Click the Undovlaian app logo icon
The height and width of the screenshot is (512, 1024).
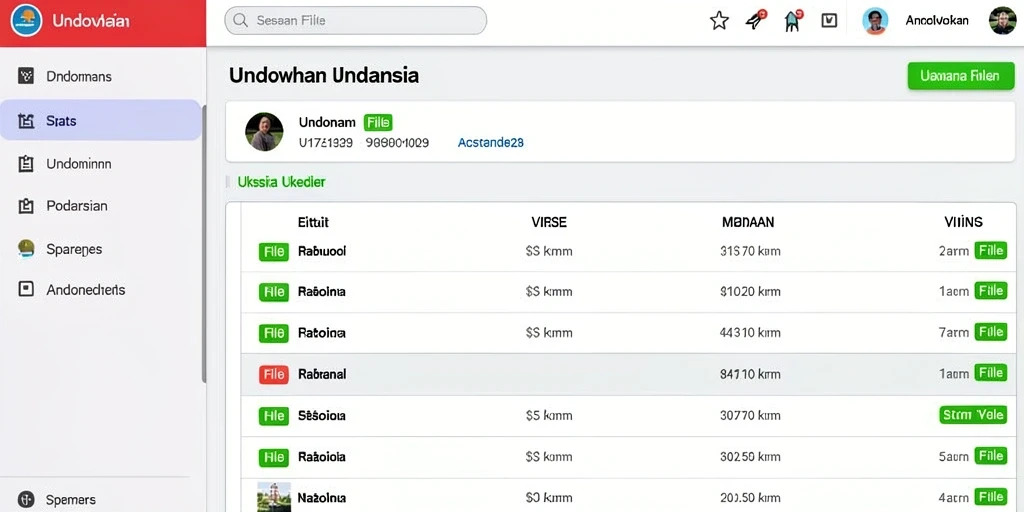coord(26,20)
